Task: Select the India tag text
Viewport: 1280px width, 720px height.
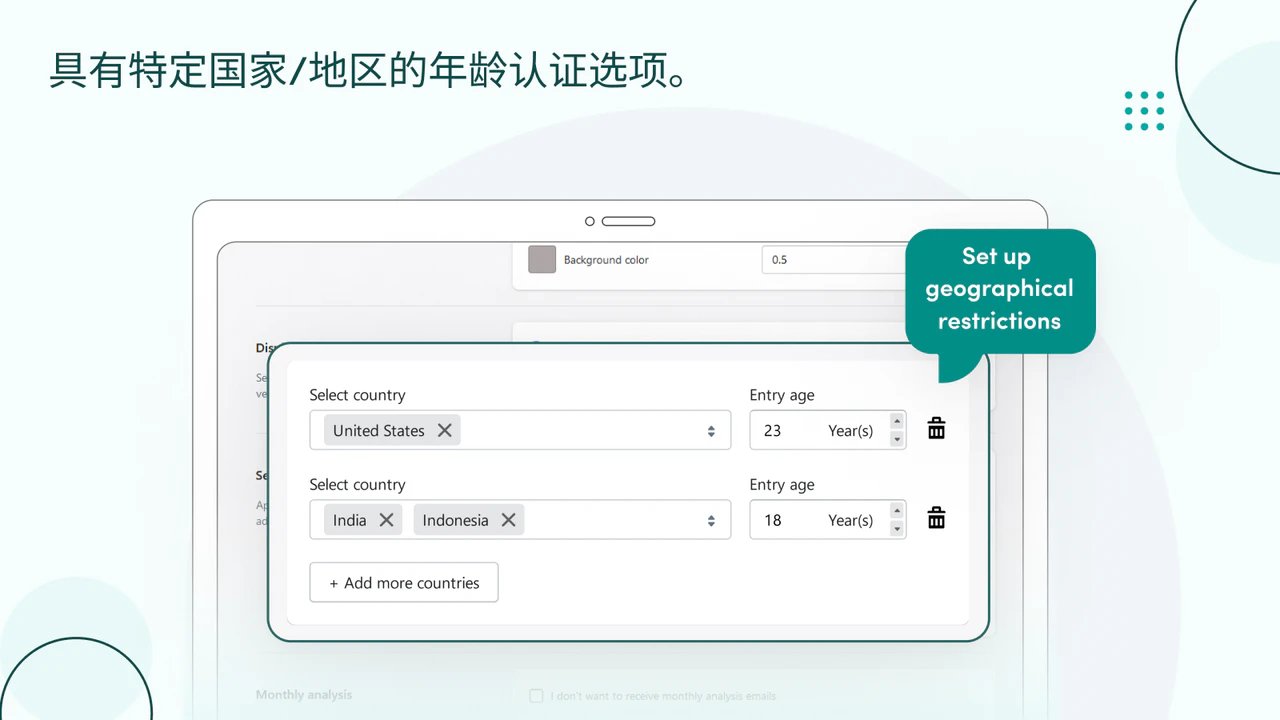Action: click(x=350, y=520)
